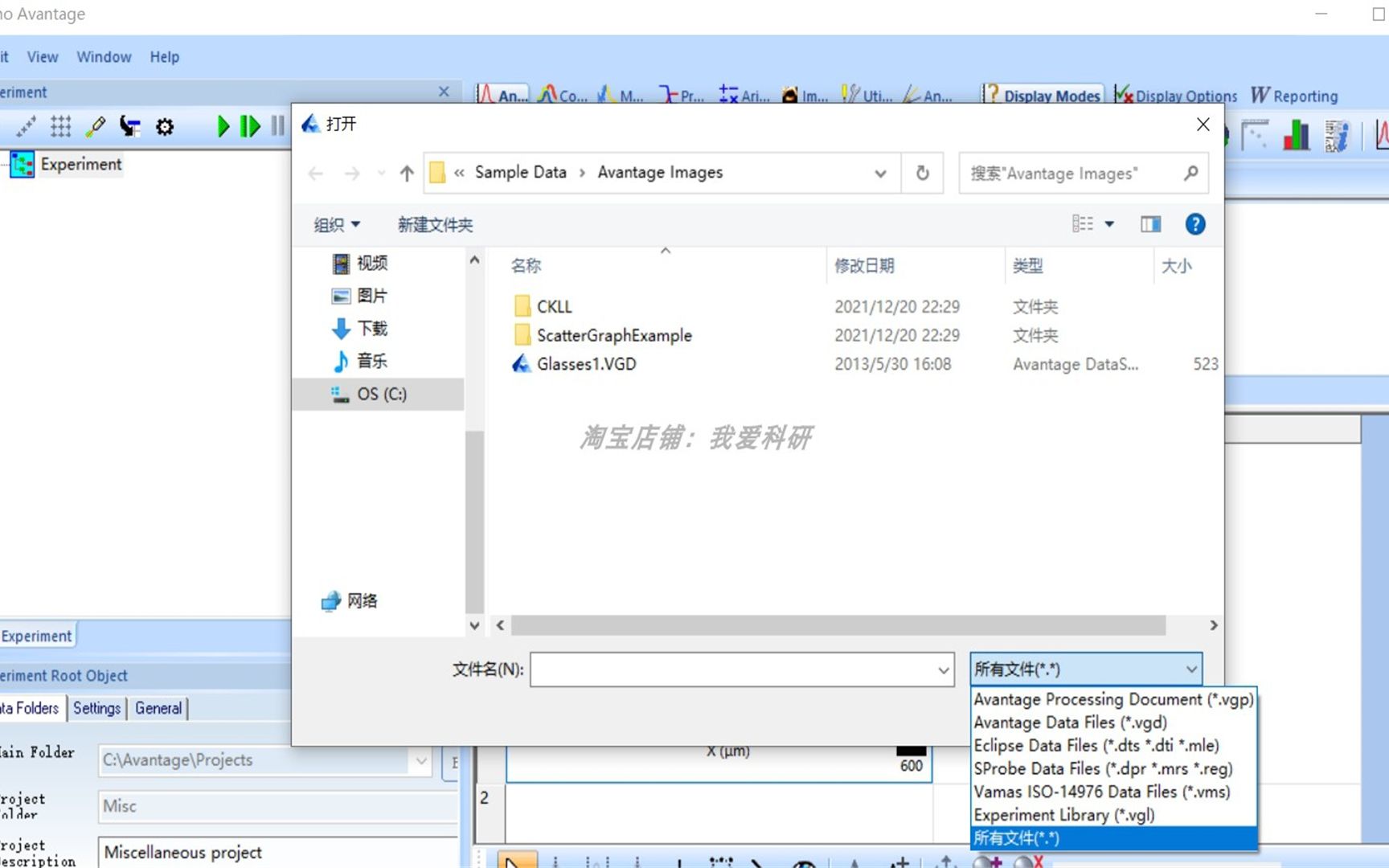Open the file name combo box dropdown arrow
The image size is (1389, 868).
coord(944,669)
